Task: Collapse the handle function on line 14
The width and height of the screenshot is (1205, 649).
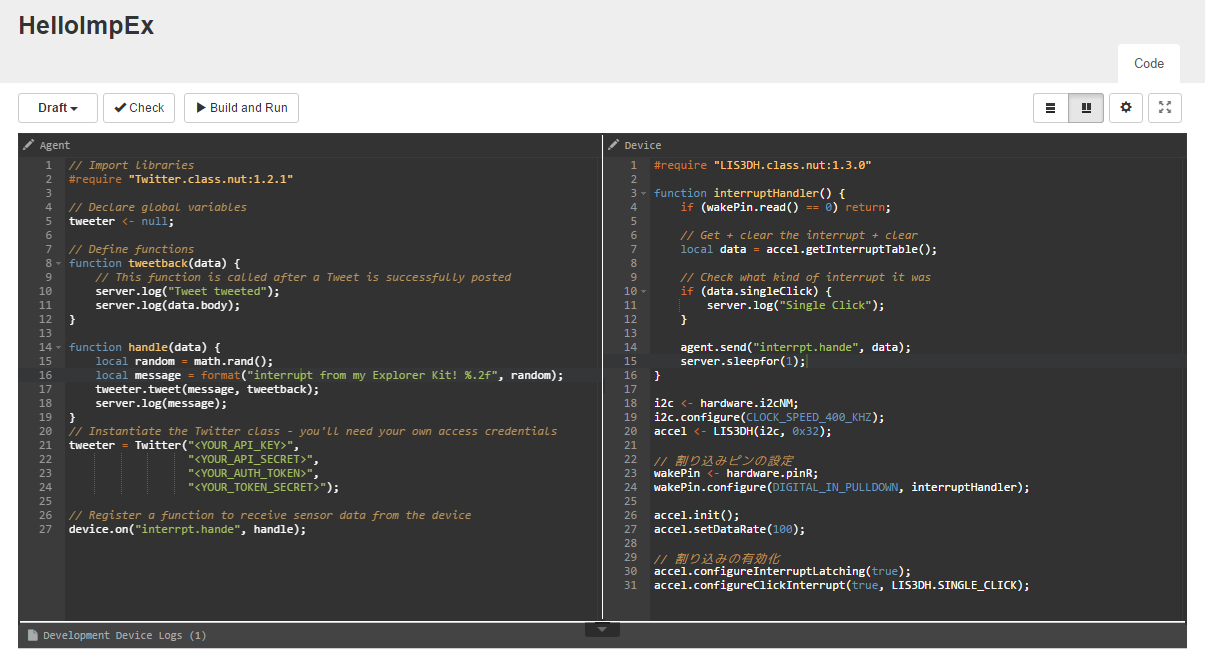Action: [x=57, y=346]
